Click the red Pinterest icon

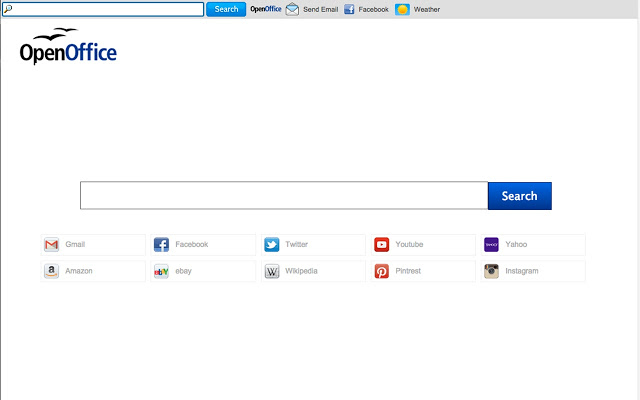382,271
